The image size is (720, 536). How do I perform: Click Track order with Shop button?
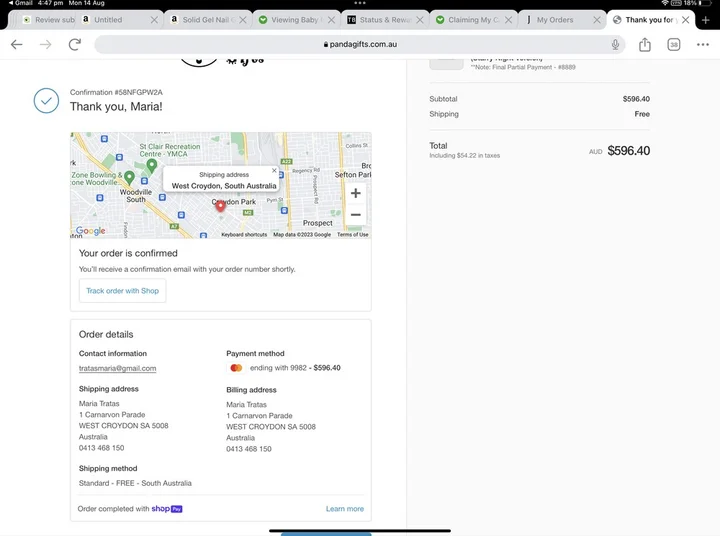pyautogui.click(x=122, y=291)
